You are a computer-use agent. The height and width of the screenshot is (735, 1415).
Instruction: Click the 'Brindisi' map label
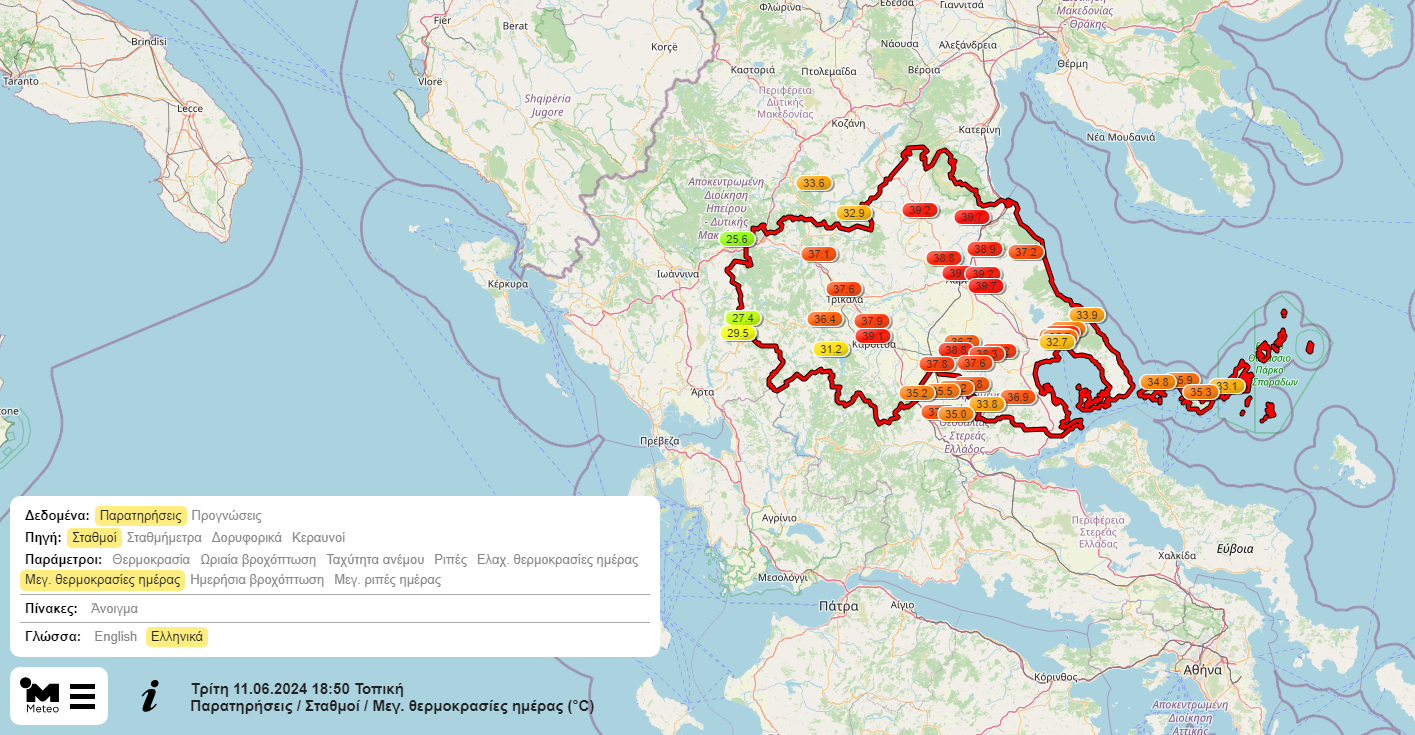(149, 42)
